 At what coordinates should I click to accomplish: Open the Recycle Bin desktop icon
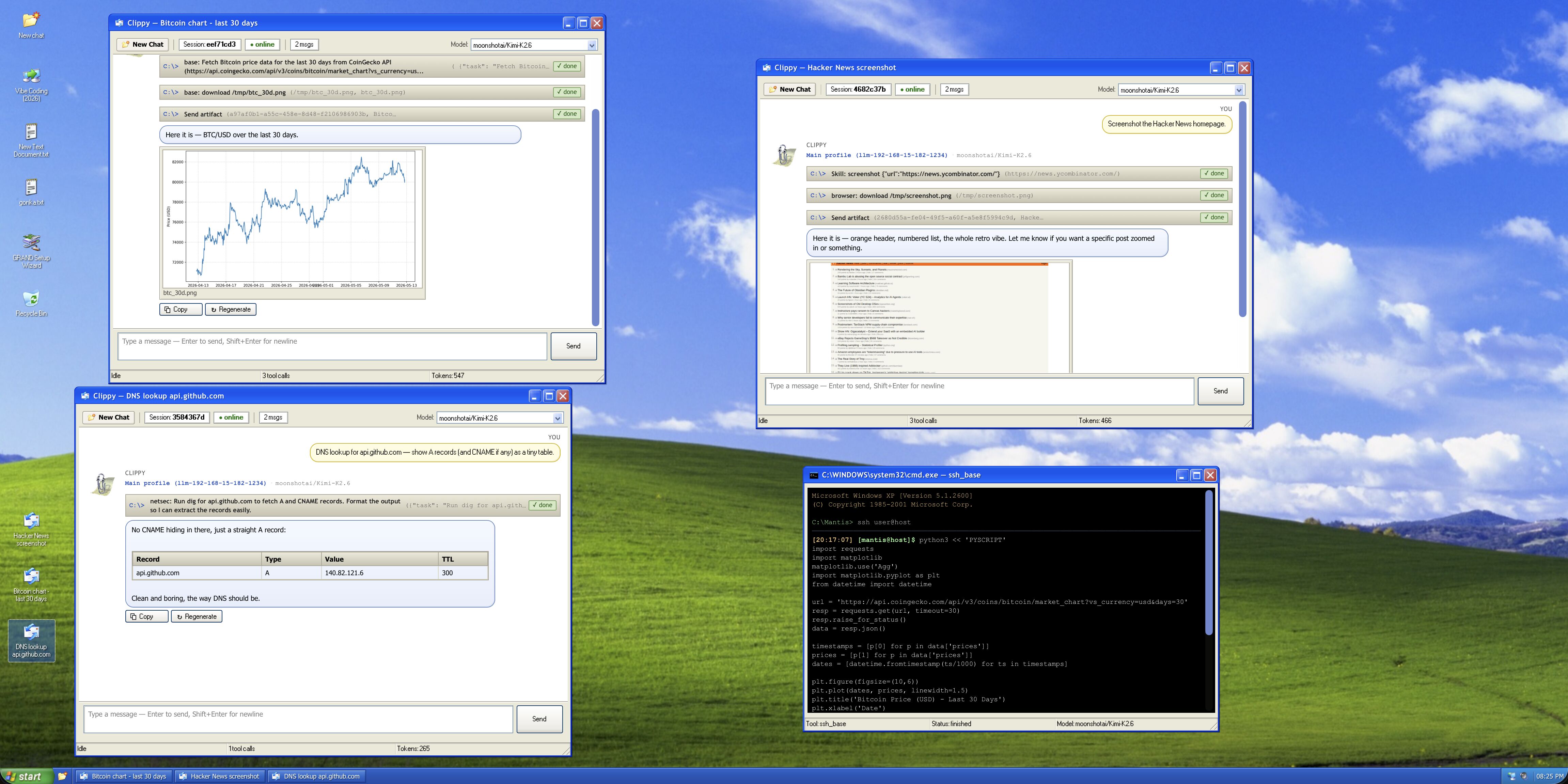pos(31,303)
